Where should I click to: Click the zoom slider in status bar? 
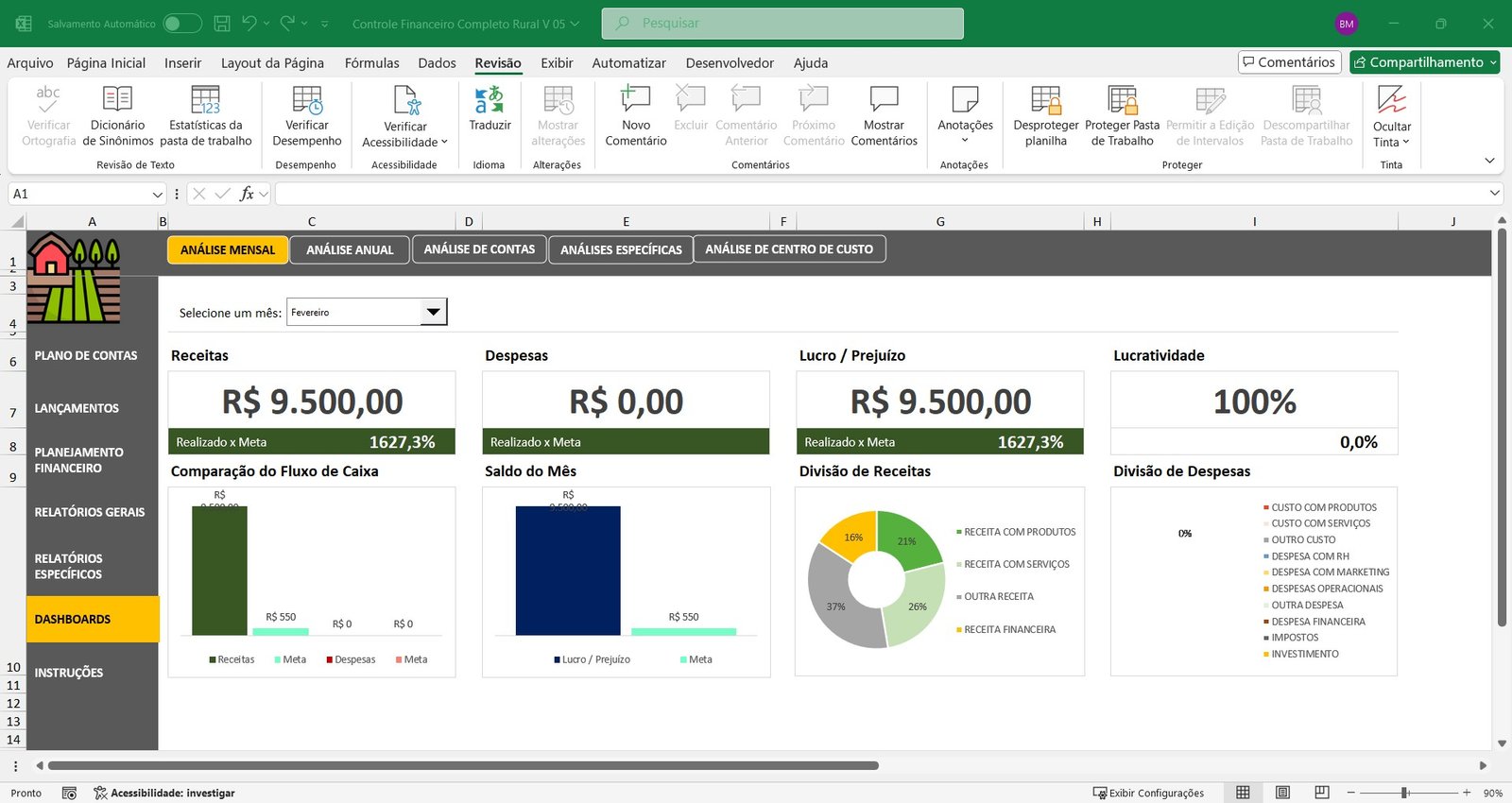[1405, 793]
